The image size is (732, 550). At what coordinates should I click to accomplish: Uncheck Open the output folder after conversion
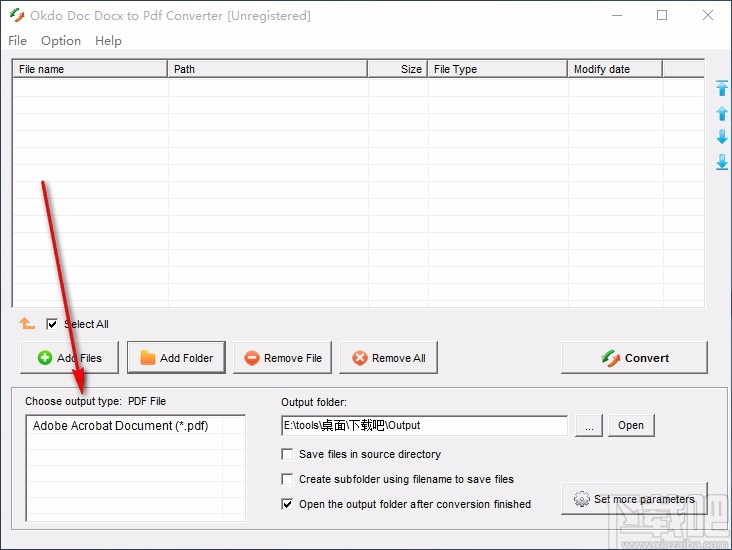287,504
